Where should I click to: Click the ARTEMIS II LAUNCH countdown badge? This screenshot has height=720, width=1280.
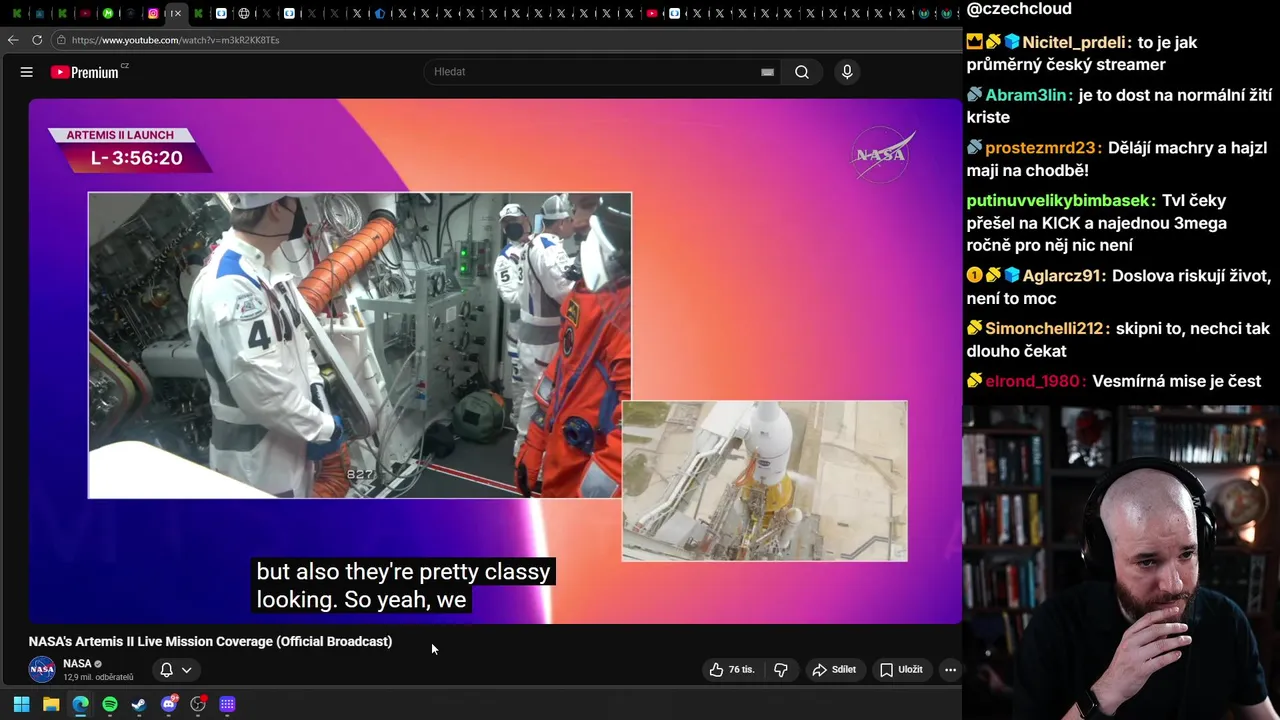(x=129, y=149)
